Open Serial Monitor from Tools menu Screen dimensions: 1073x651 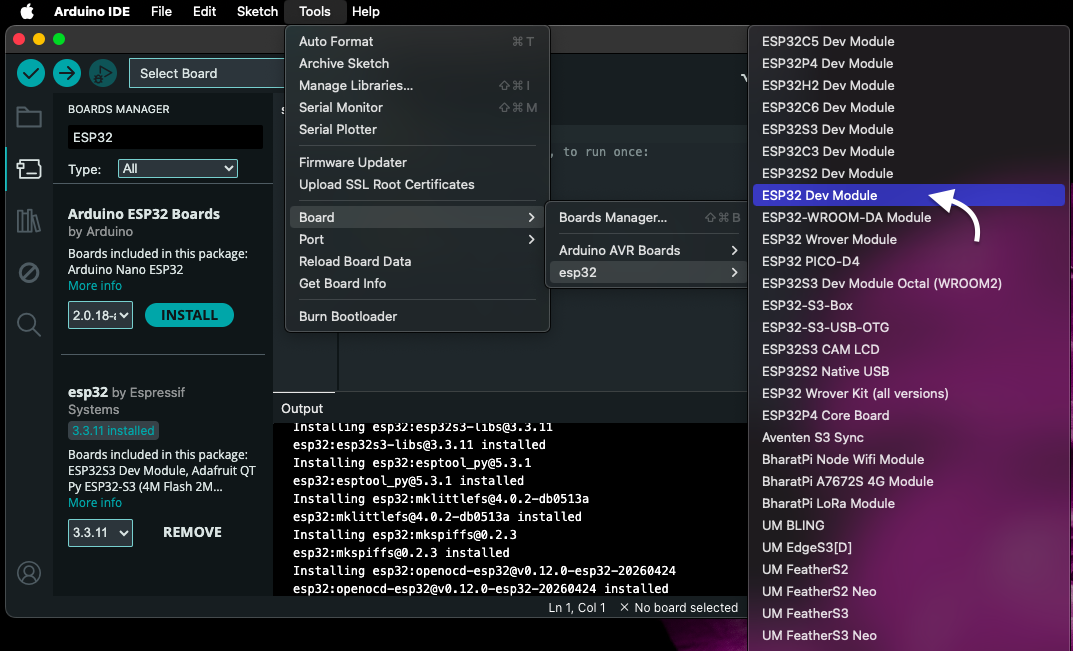click(x=417, y=107)
